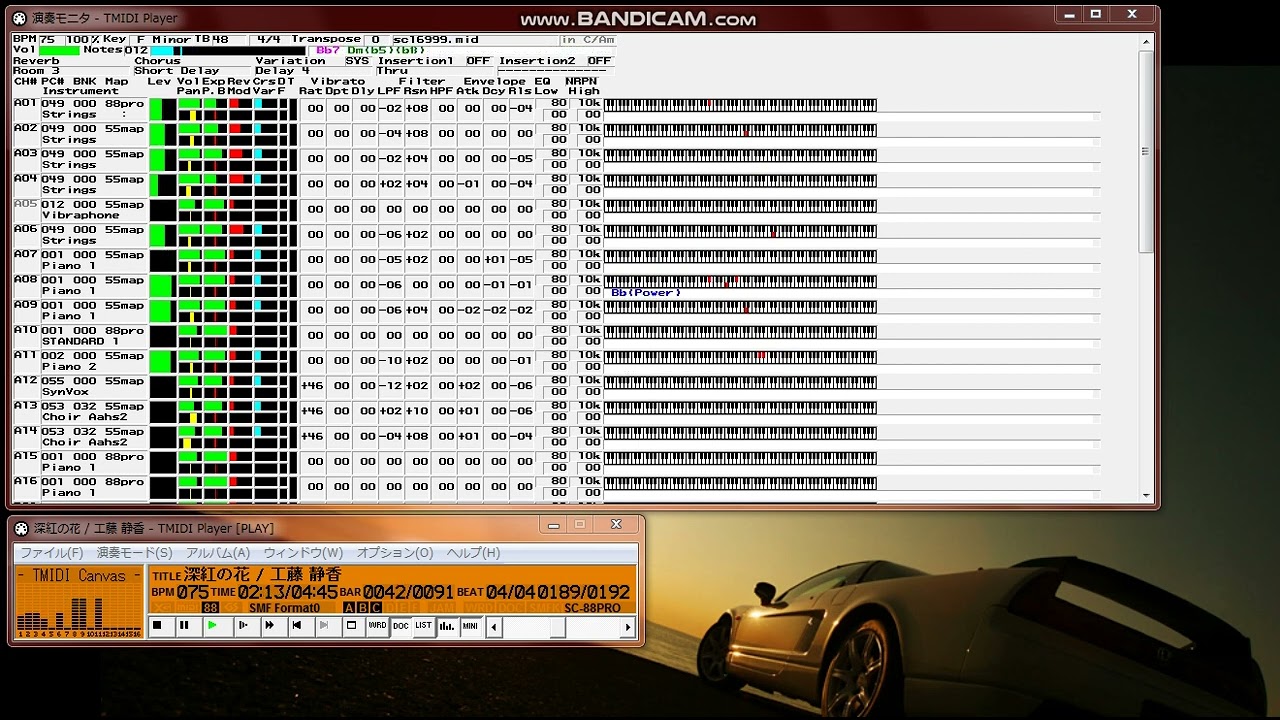The width and height of the screenshot is (1280, 720).
Task: Open the ヘルプ(H) menu
Action: (473, 553)
